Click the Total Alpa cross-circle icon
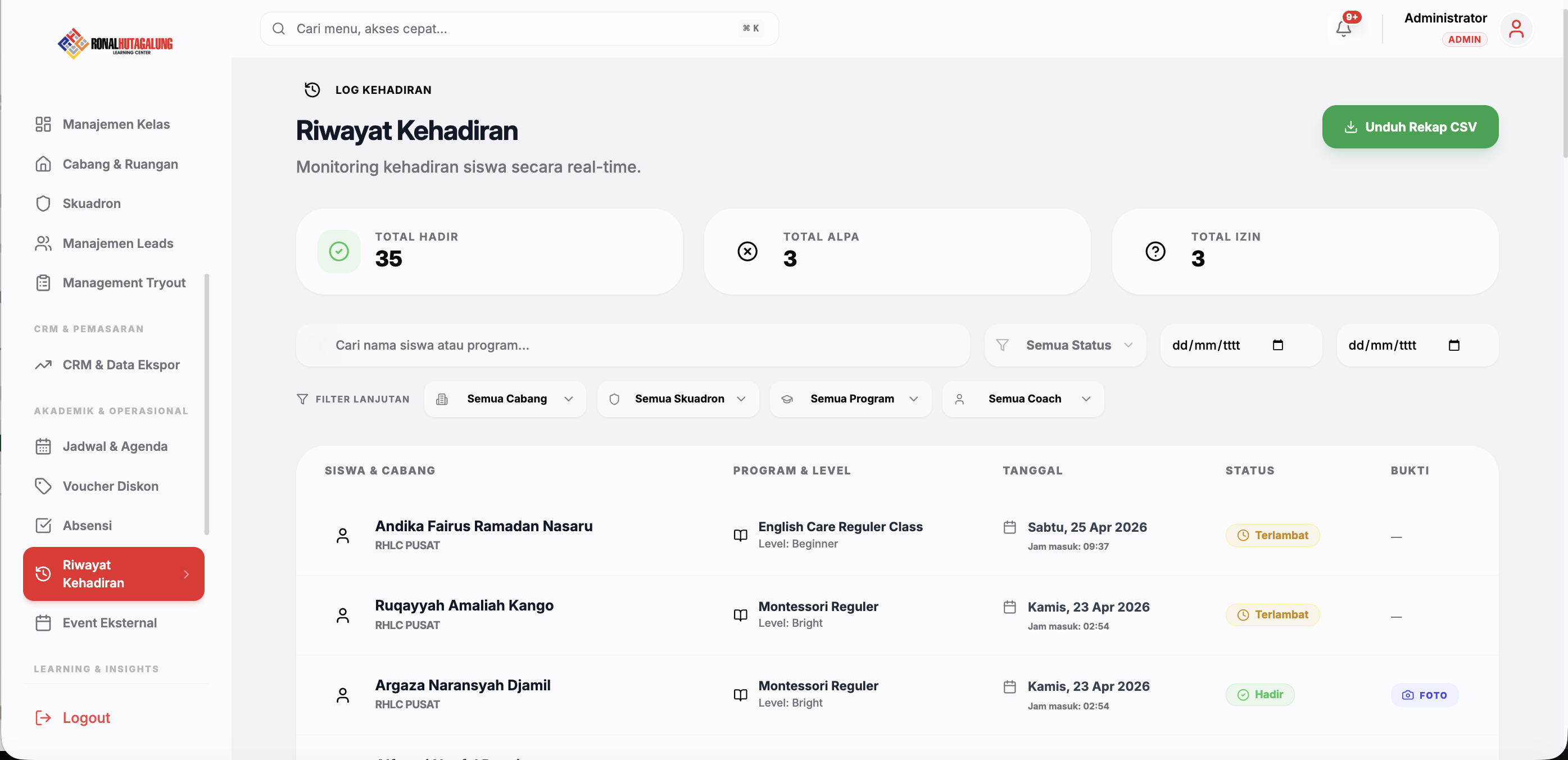The image size is (1568, 760). click(x=747, y=251)
